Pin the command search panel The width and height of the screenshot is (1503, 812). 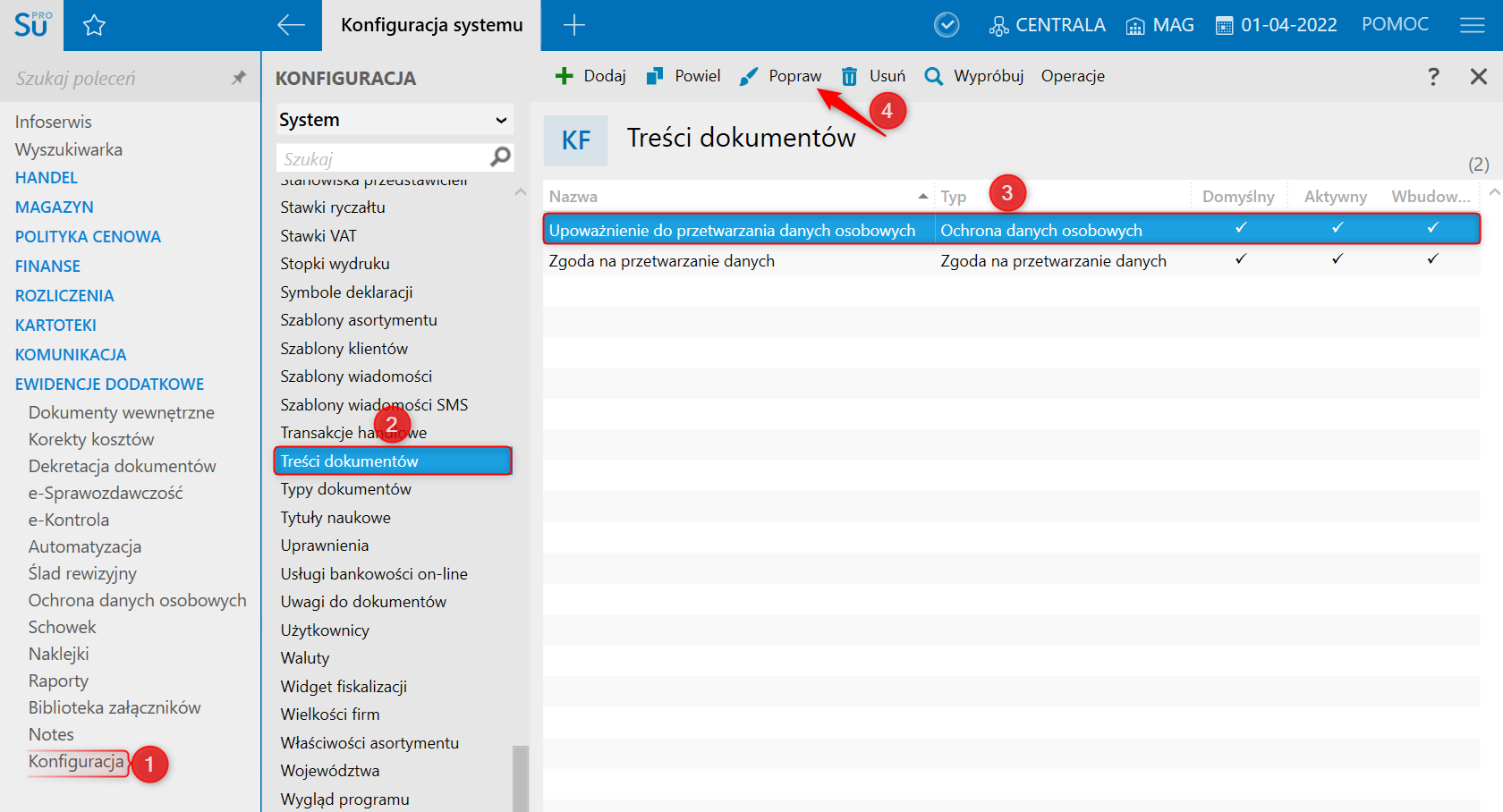tap(238, 78)
